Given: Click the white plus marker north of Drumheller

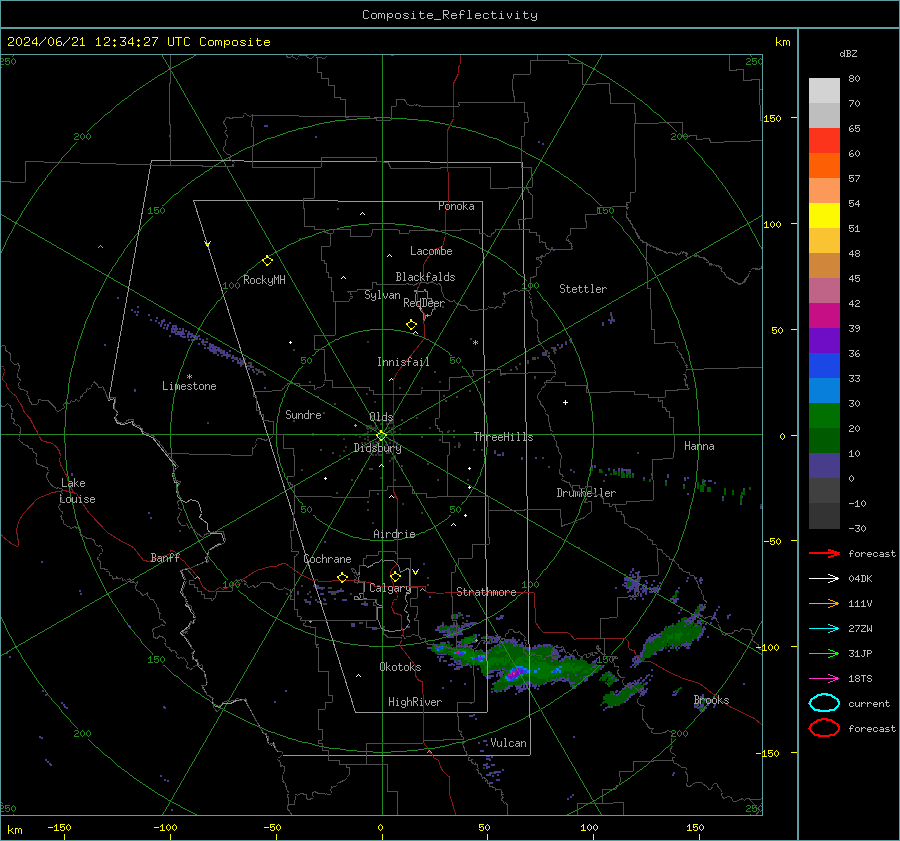Looking at the screenshot, I should (565, 402).
